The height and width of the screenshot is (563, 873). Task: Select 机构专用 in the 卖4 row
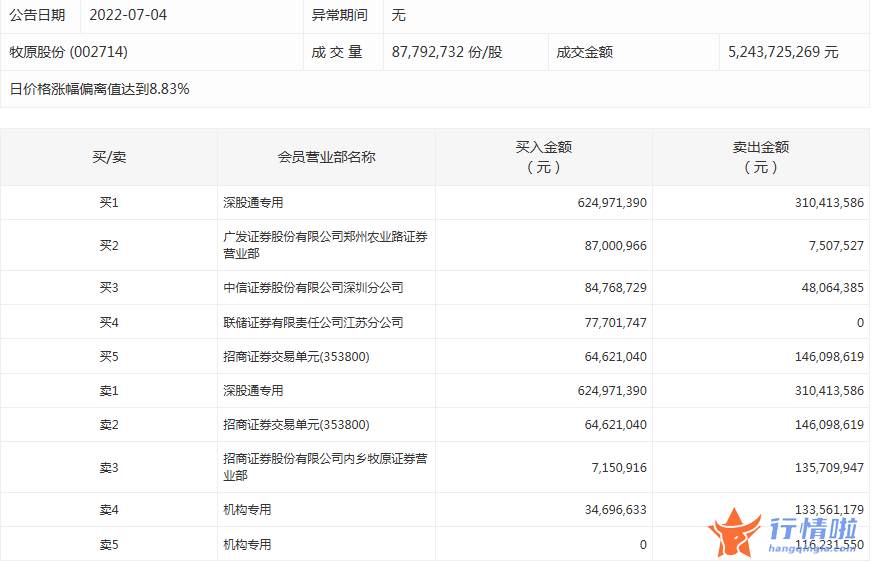(247, 510)
